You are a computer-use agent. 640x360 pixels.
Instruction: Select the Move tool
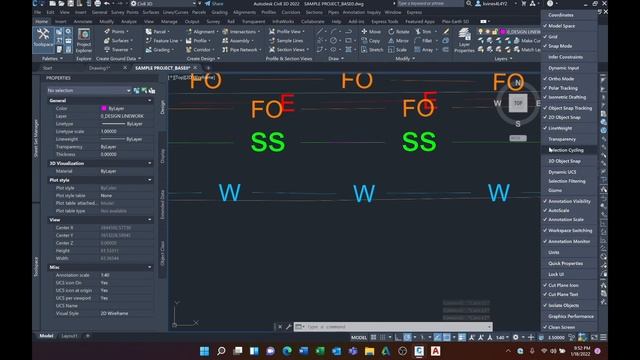pos(371,31)
